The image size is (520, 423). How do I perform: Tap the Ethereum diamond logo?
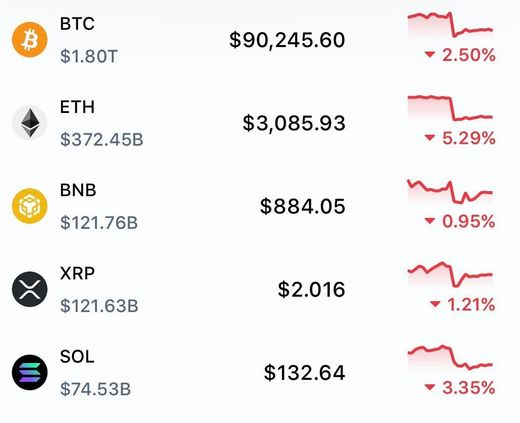[x=30, y=123]
